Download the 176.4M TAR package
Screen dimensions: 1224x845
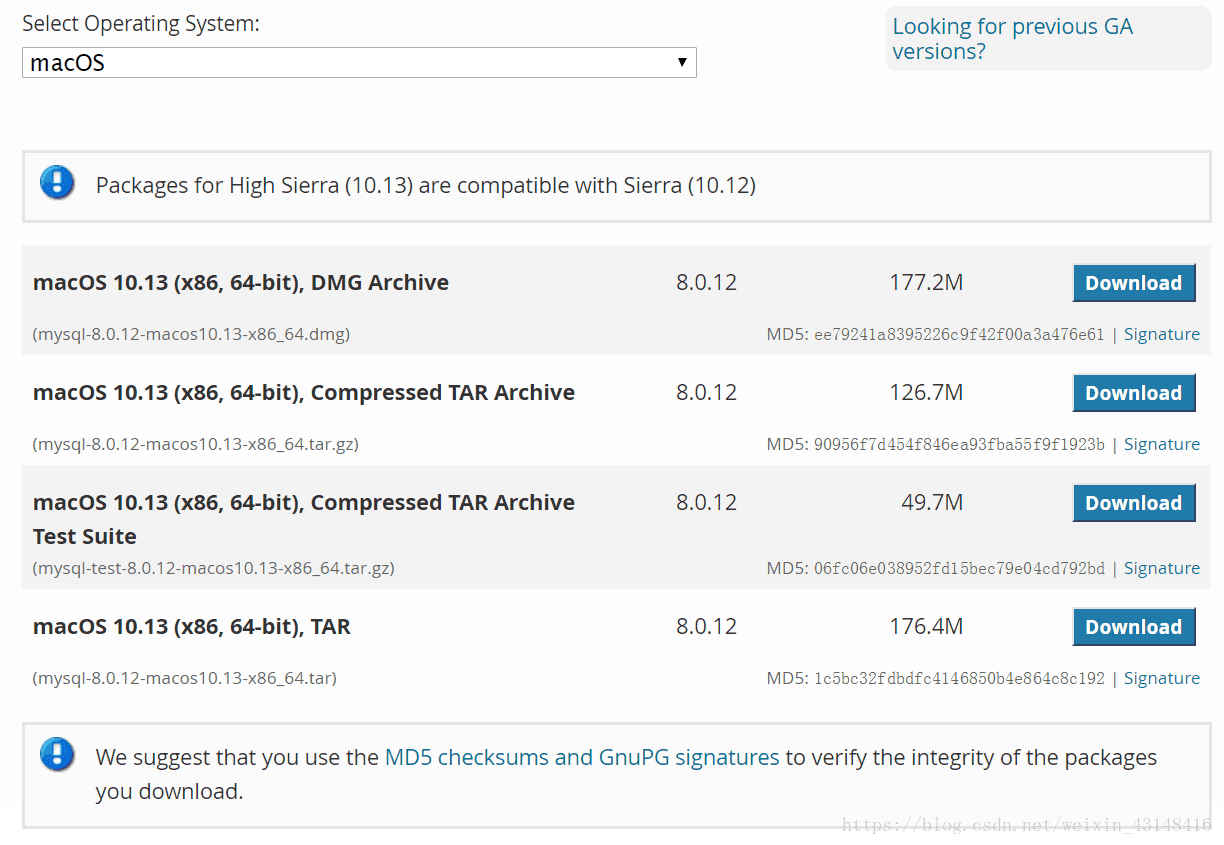[x=1133, y=627]
